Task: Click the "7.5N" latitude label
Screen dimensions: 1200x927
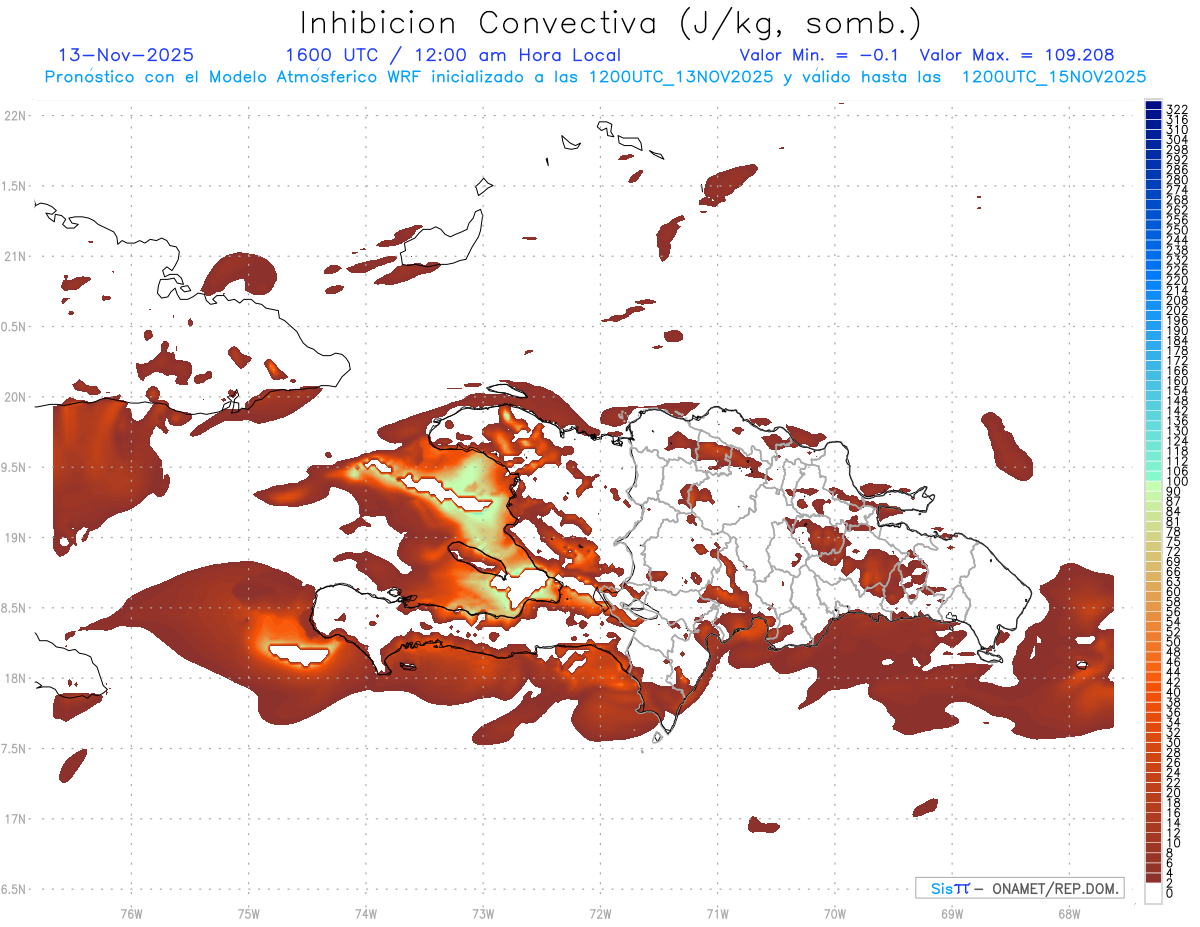Action: coord(15,749)
